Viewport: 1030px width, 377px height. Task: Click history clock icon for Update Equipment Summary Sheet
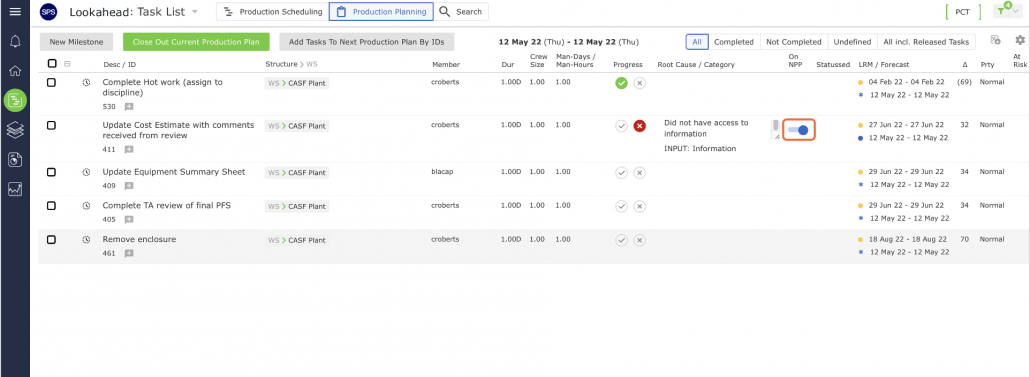pyautogui.click(x=86, y=172)
